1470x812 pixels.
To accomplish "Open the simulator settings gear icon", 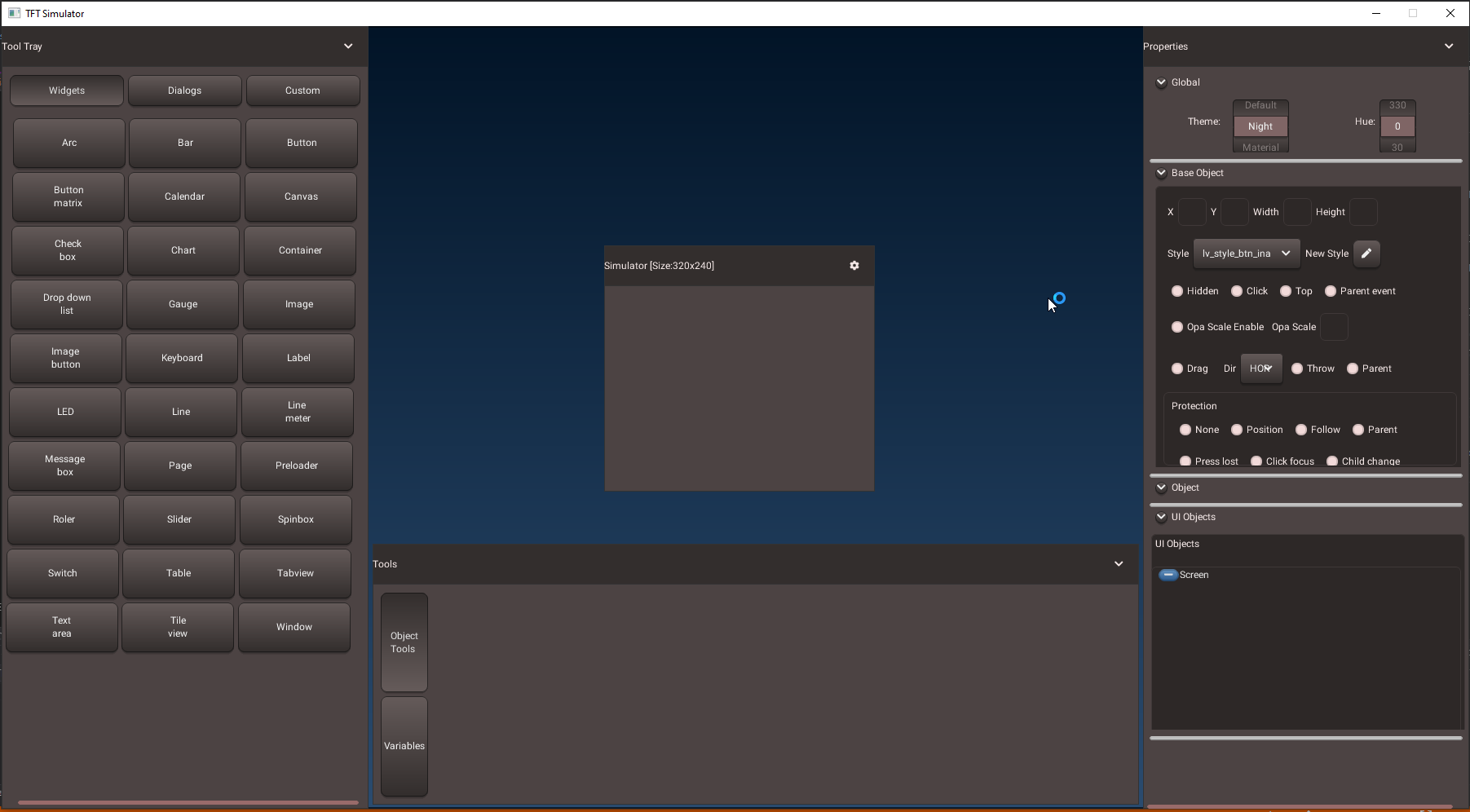I will pos(854,265).
